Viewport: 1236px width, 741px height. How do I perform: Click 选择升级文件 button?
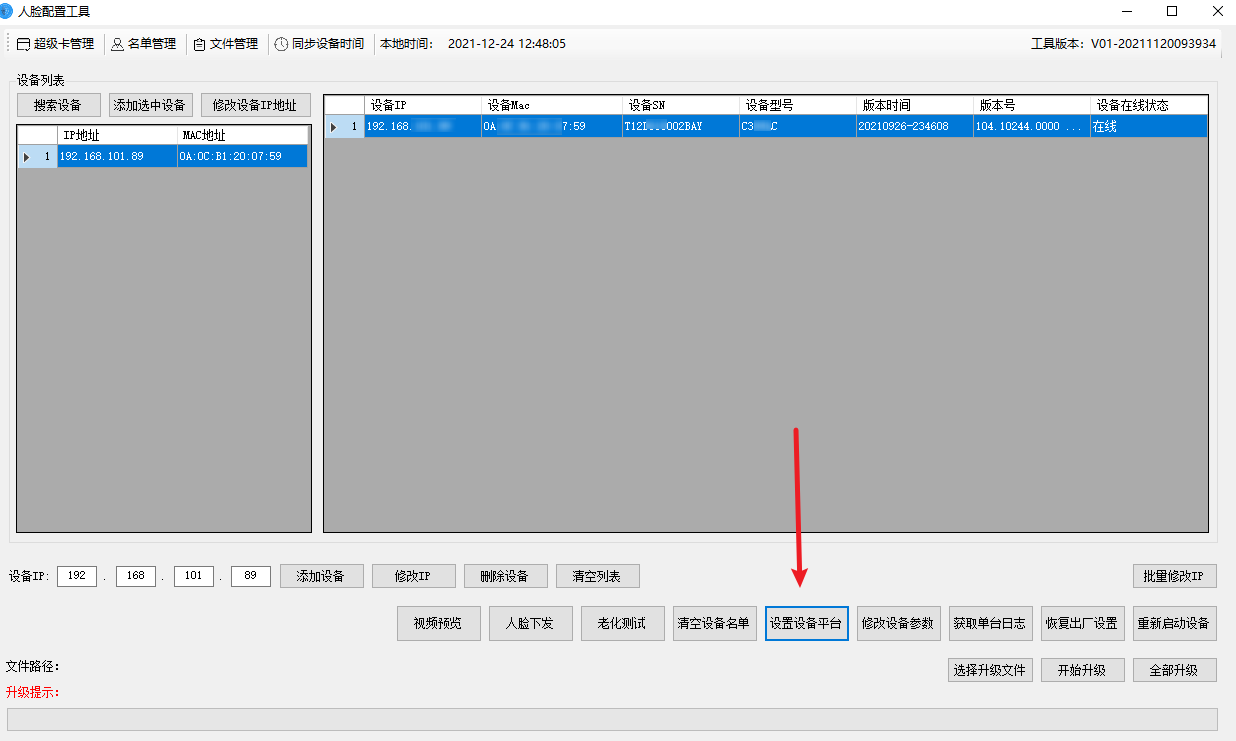(990, 670)
